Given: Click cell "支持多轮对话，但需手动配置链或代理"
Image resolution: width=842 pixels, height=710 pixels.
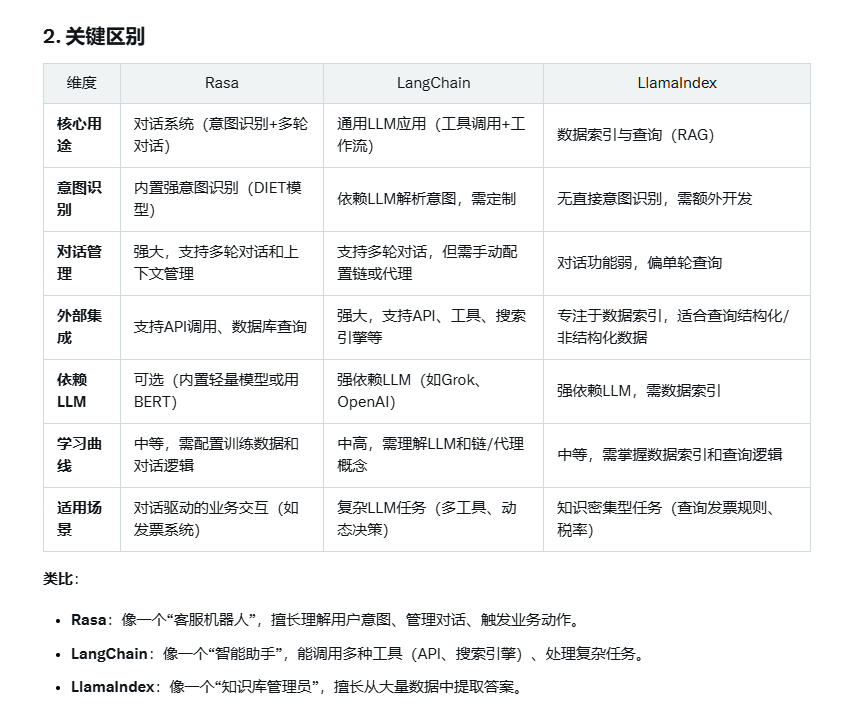Looking at the screenshot, I should 433,263.
